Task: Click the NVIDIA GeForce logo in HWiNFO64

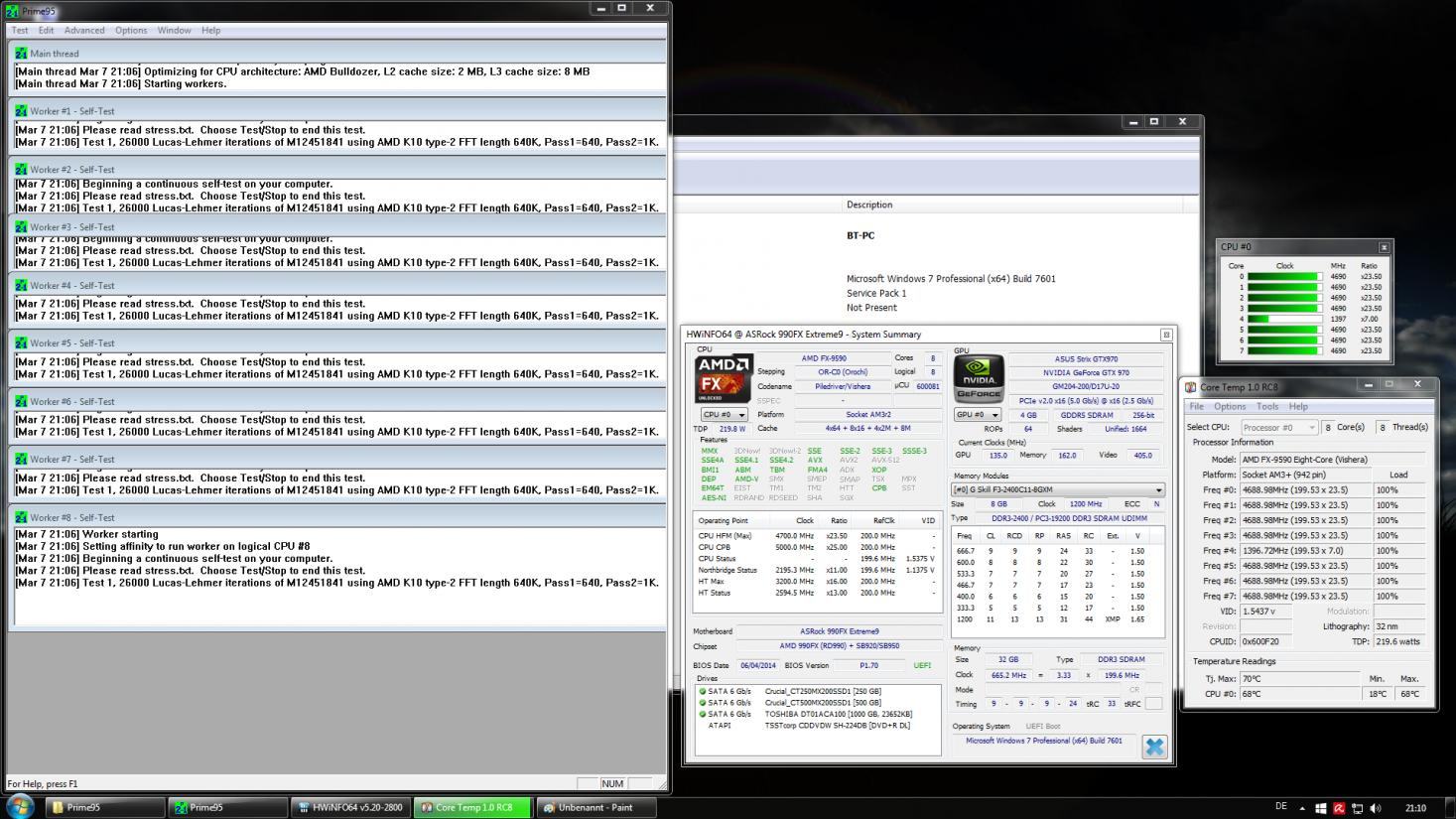Action: coord(980,378)
